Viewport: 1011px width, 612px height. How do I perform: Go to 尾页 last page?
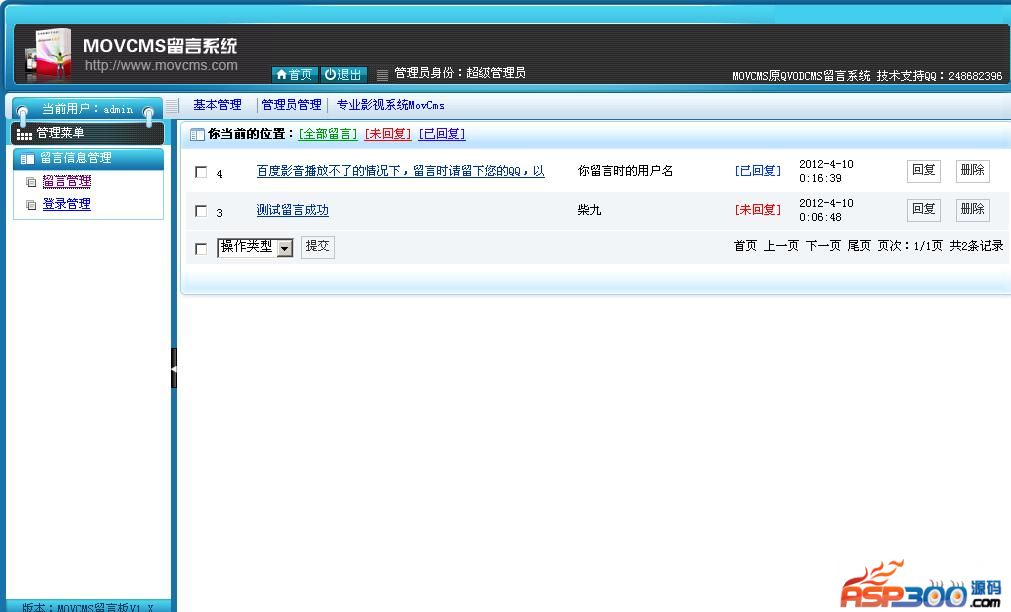(x=859, y=246)
